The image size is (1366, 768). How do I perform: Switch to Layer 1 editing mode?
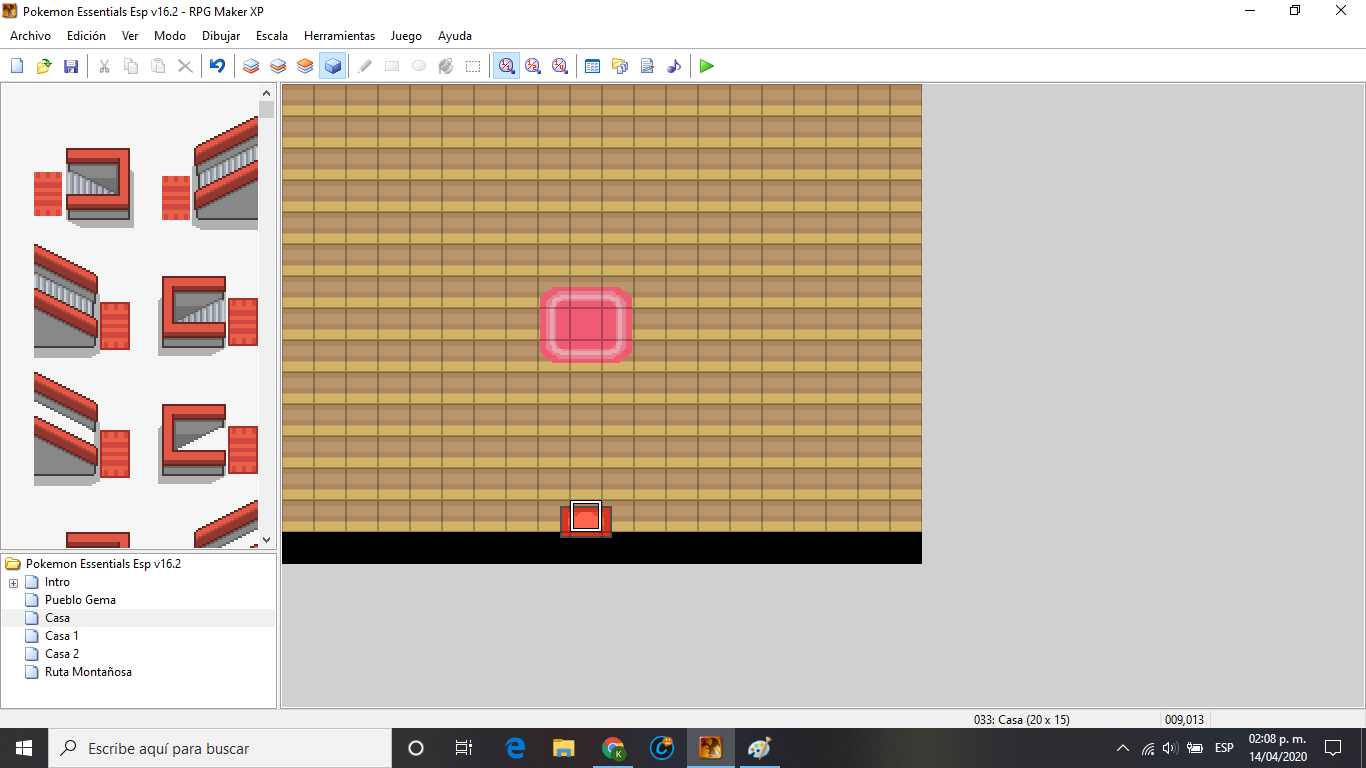coord(251,66)
